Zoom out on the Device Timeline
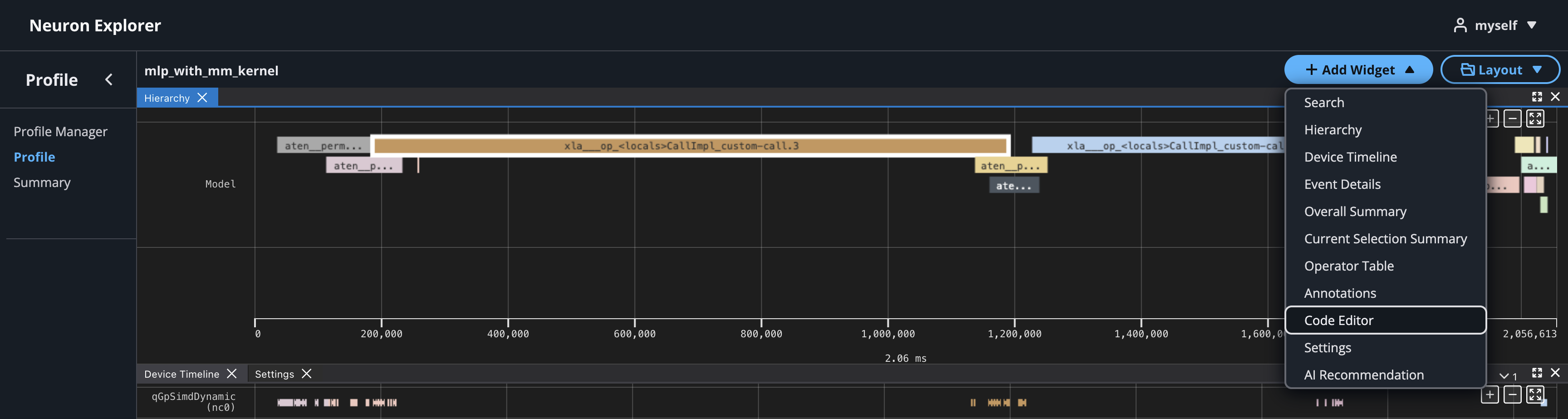Image resolution: width=1568 pixels, height=419 pixels. coord(1513,394)
